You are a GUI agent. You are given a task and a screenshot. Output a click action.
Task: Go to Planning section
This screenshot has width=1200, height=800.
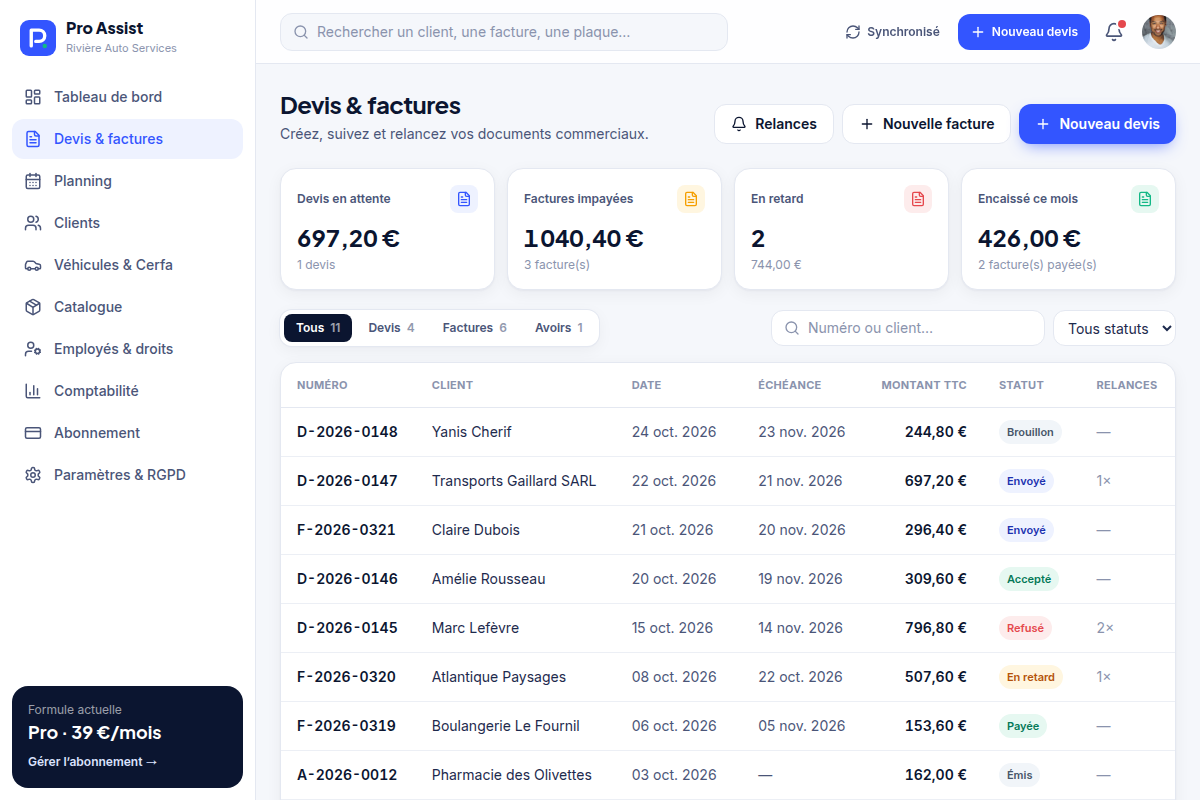[x=127, y=181]
